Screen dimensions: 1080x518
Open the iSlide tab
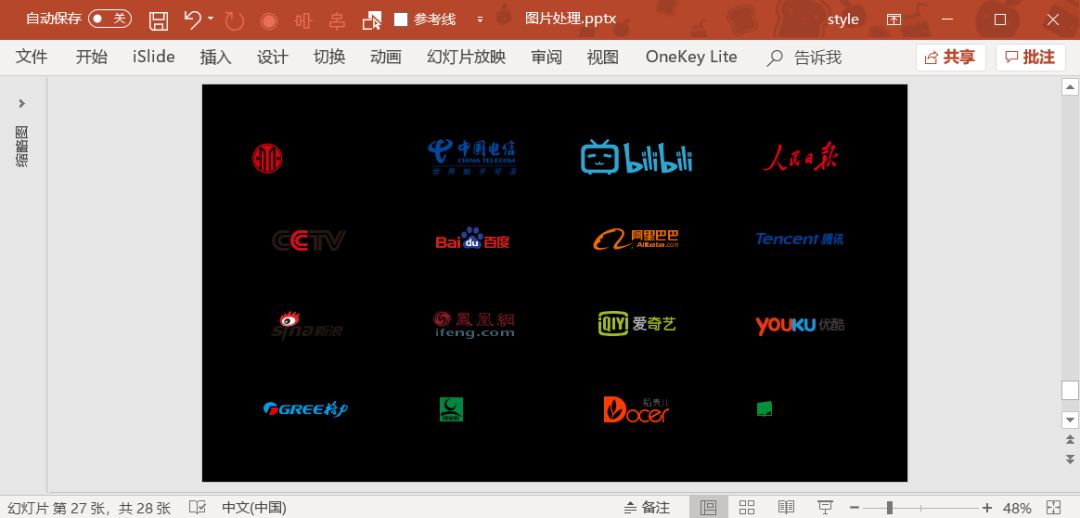(x=154, y=57)
